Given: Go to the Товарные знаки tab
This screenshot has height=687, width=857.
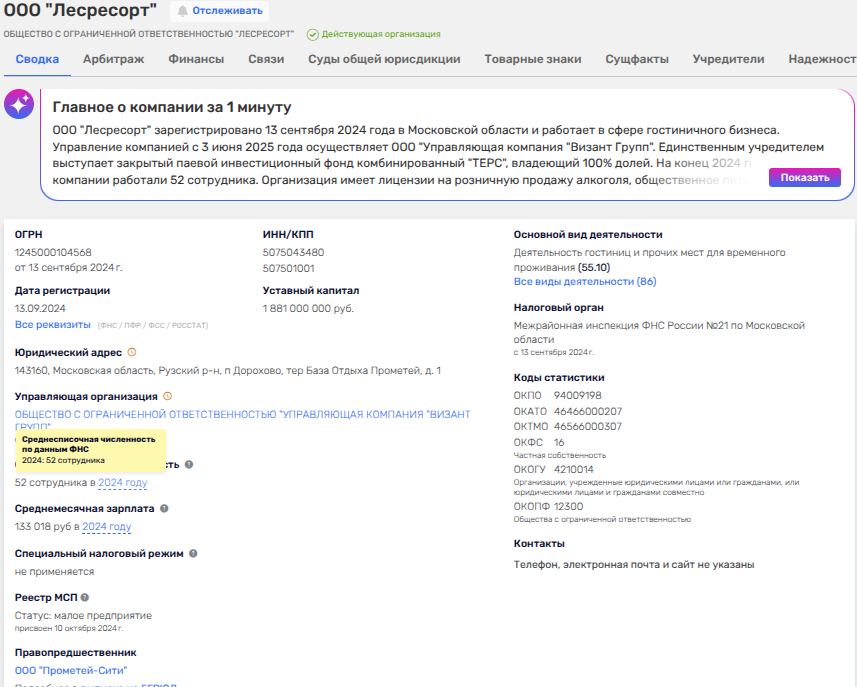Looking at the screenshot, I should coord(532,59).
